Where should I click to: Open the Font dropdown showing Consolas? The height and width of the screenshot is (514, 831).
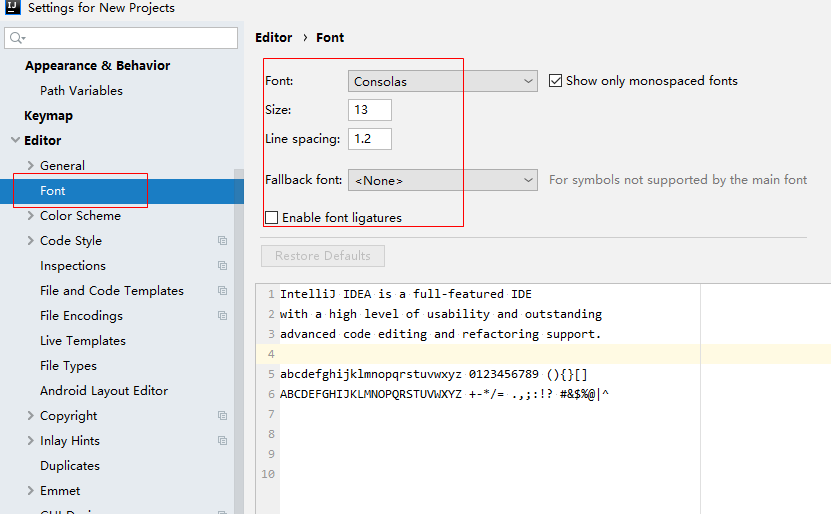443,81
